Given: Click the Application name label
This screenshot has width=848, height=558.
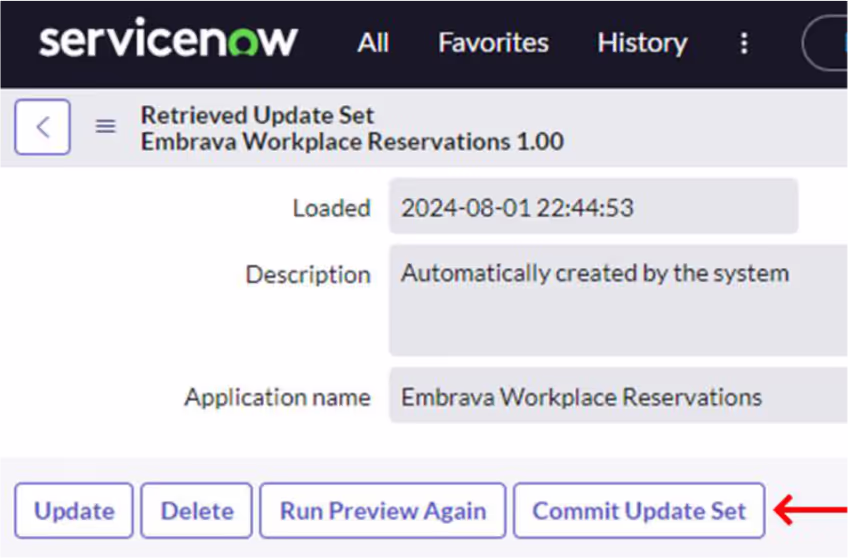Looking at the screenshot, I should [277, 397].
